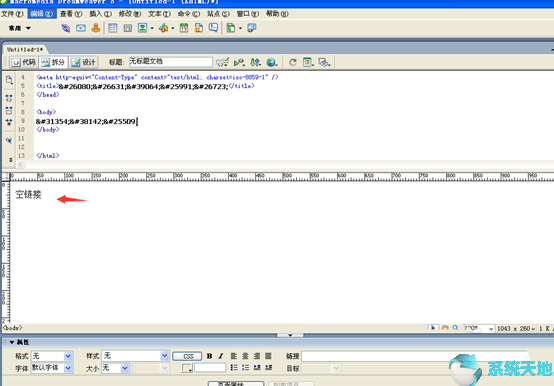Insert a Div Tag icon
554x386 pixels.
coord(128,28)
